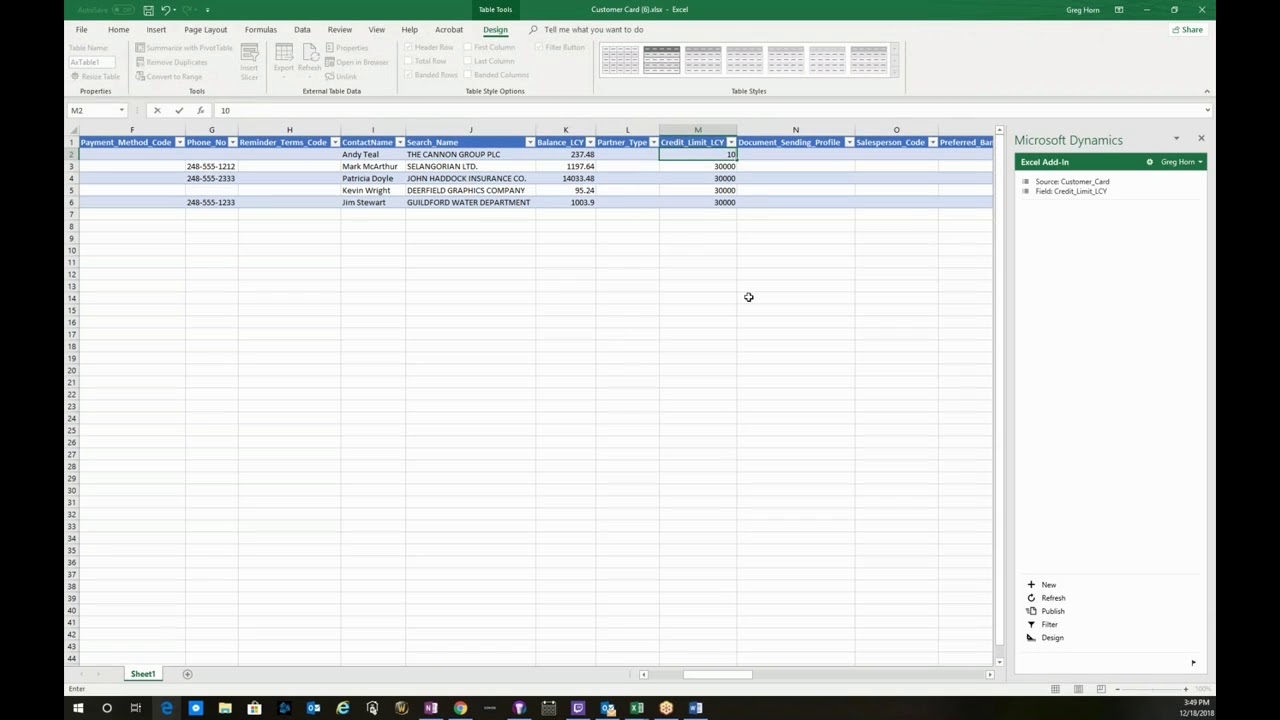
Task: Click Open in Browser
Action: [357, 62]
